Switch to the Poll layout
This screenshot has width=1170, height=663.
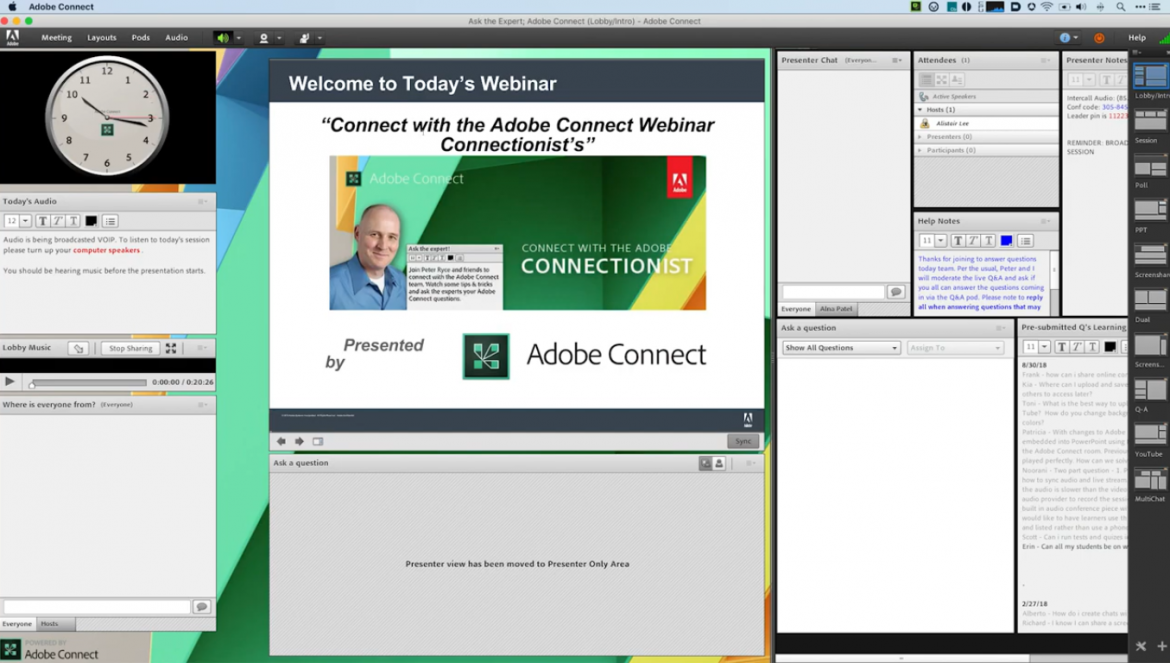(x=1148, y=165)
